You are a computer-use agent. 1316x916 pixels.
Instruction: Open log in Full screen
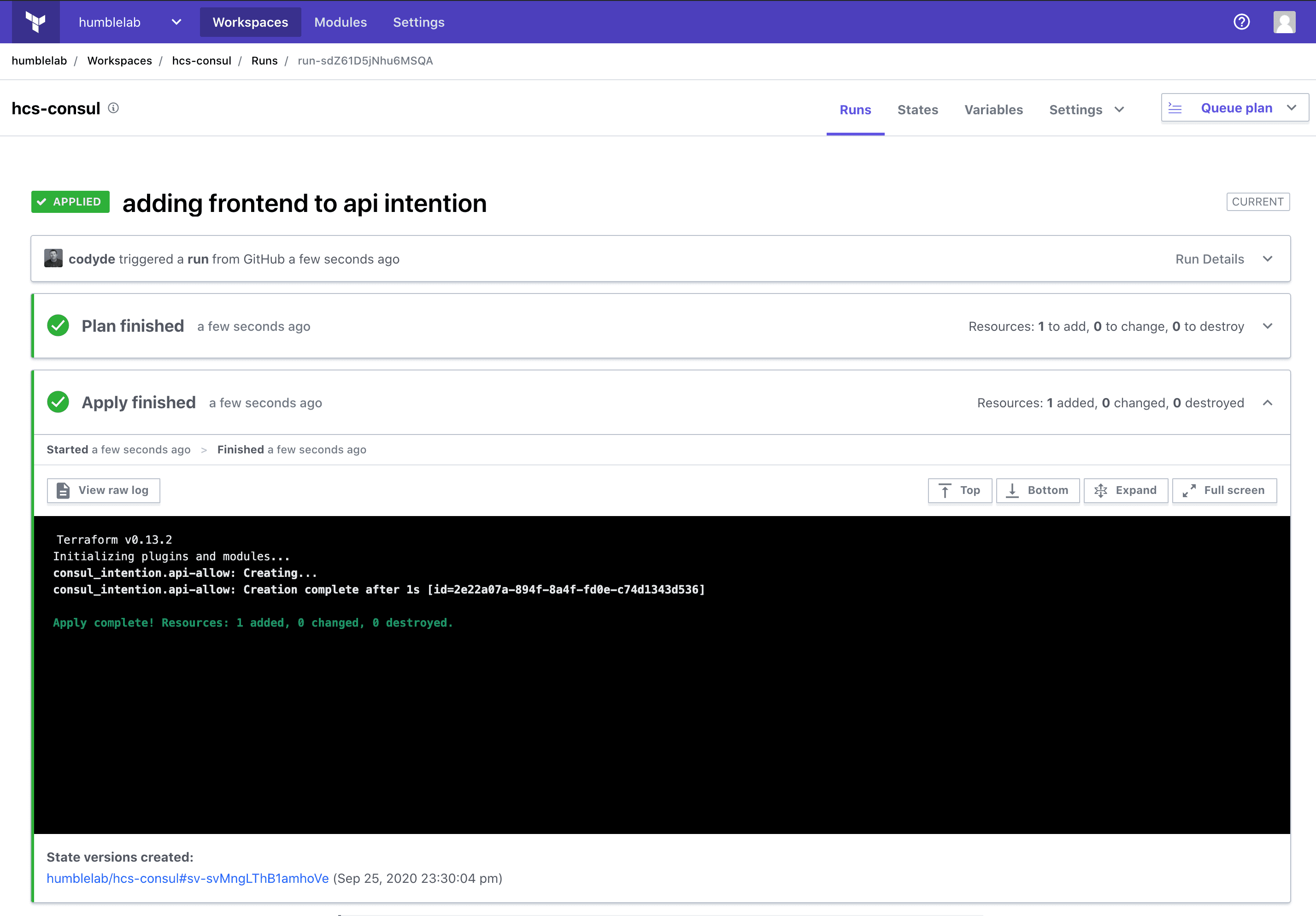(1224, 491)
